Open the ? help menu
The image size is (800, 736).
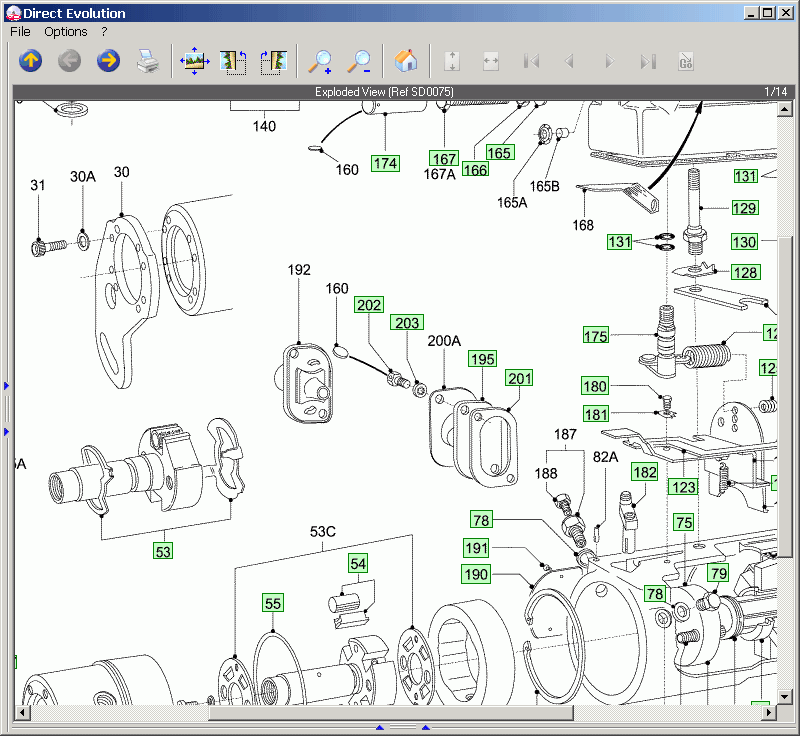click(104, 31)
